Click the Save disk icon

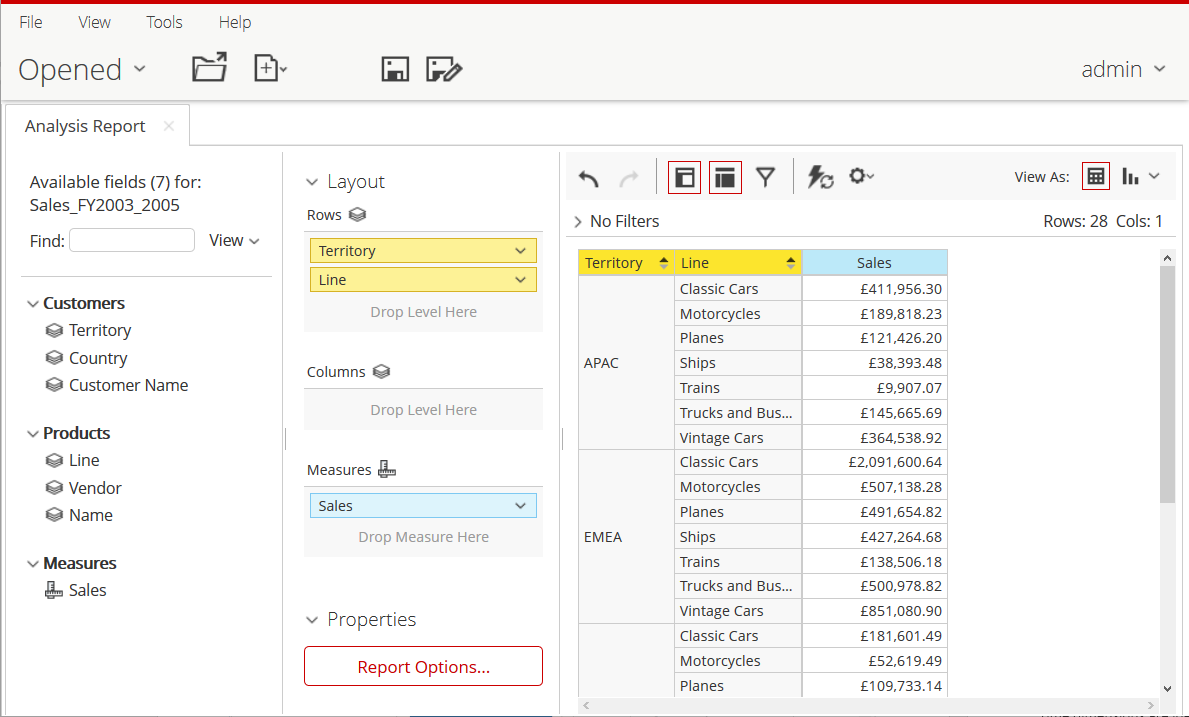tap(395, 69)
